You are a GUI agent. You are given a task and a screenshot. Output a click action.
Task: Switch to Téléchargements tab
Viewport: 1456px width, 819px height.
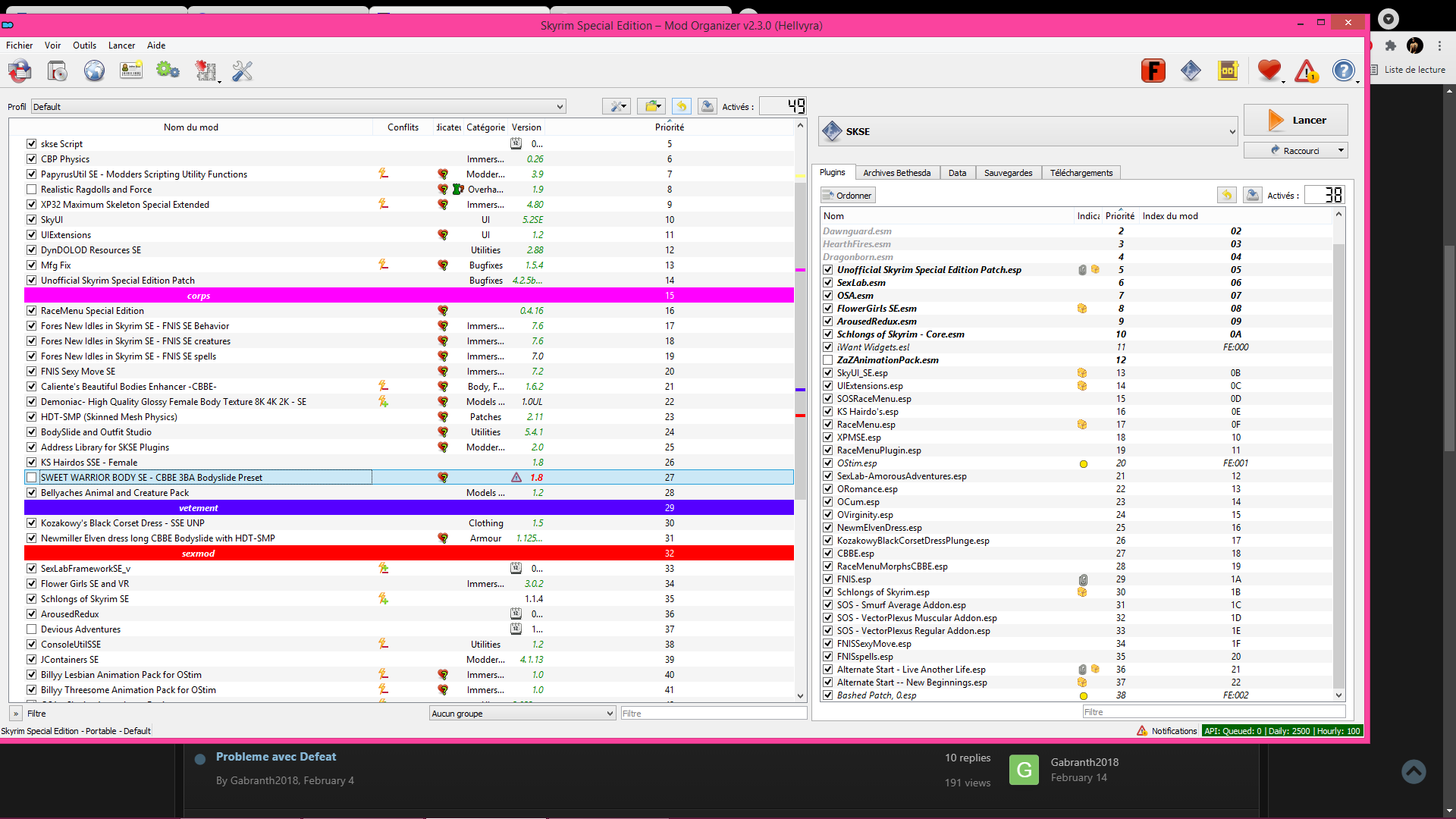tap(1081, 173)
